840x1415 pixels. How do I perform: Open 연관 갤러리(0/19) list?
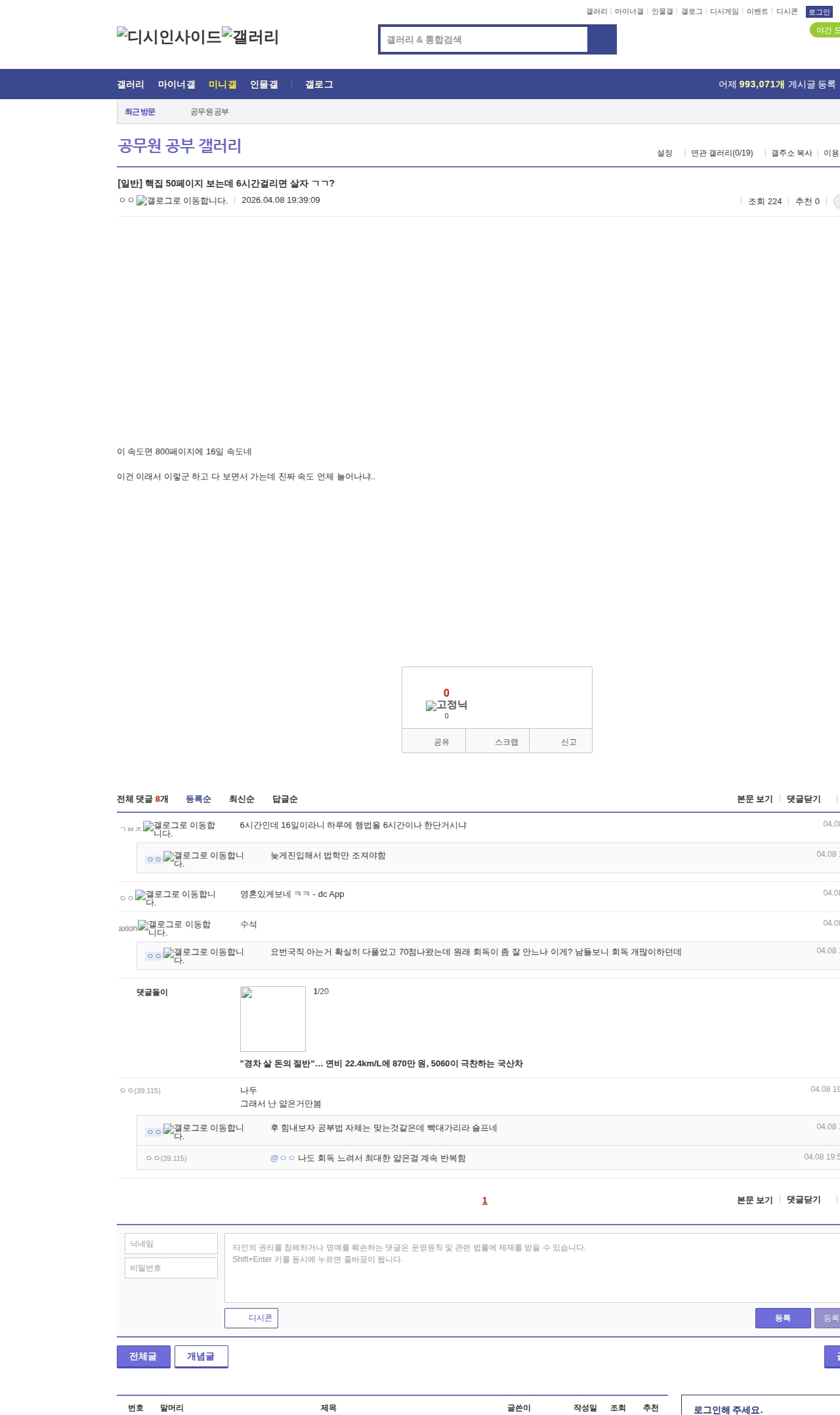(x=722, y=154)
